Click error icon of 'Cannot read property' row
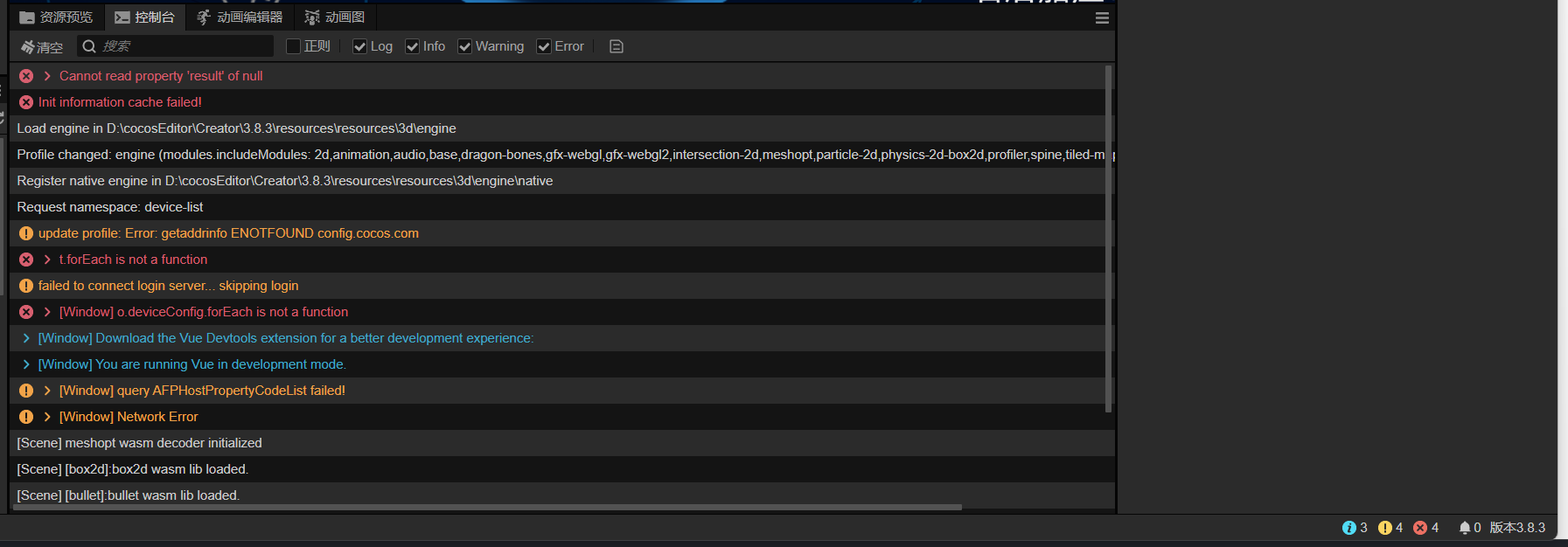This screenshot has width=1568, height=547. (26, 76)
